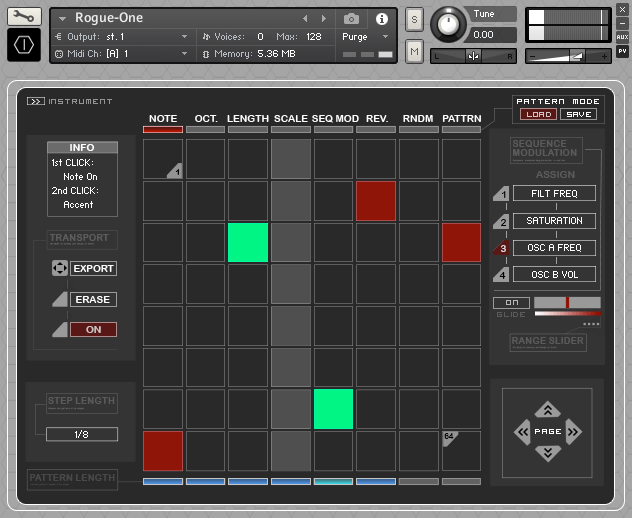Open the instrument info icon
The image size is (632, 518).
[x=381, y=18]
